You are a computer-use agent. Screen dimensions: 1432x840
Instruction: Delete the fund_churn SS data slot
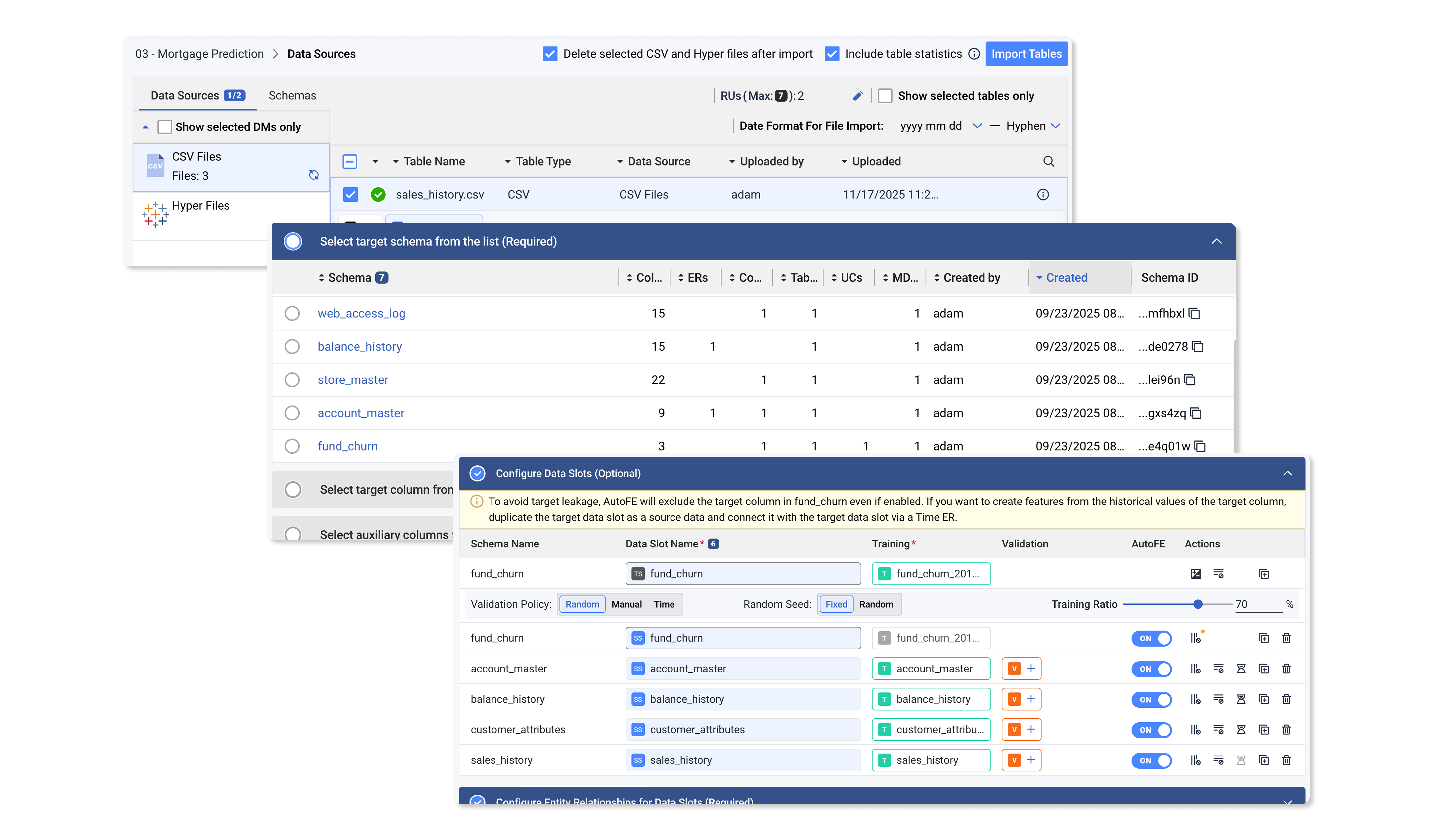tap(1287, 638)
